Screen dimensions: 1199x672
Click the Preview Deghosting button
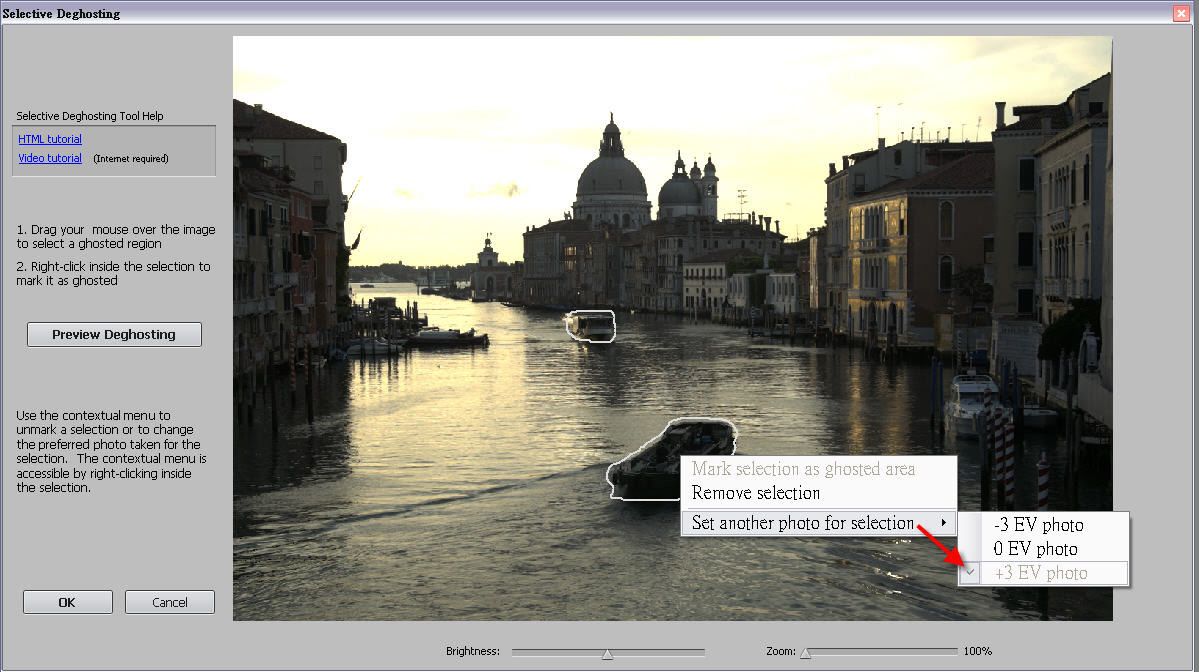[114, 334]
